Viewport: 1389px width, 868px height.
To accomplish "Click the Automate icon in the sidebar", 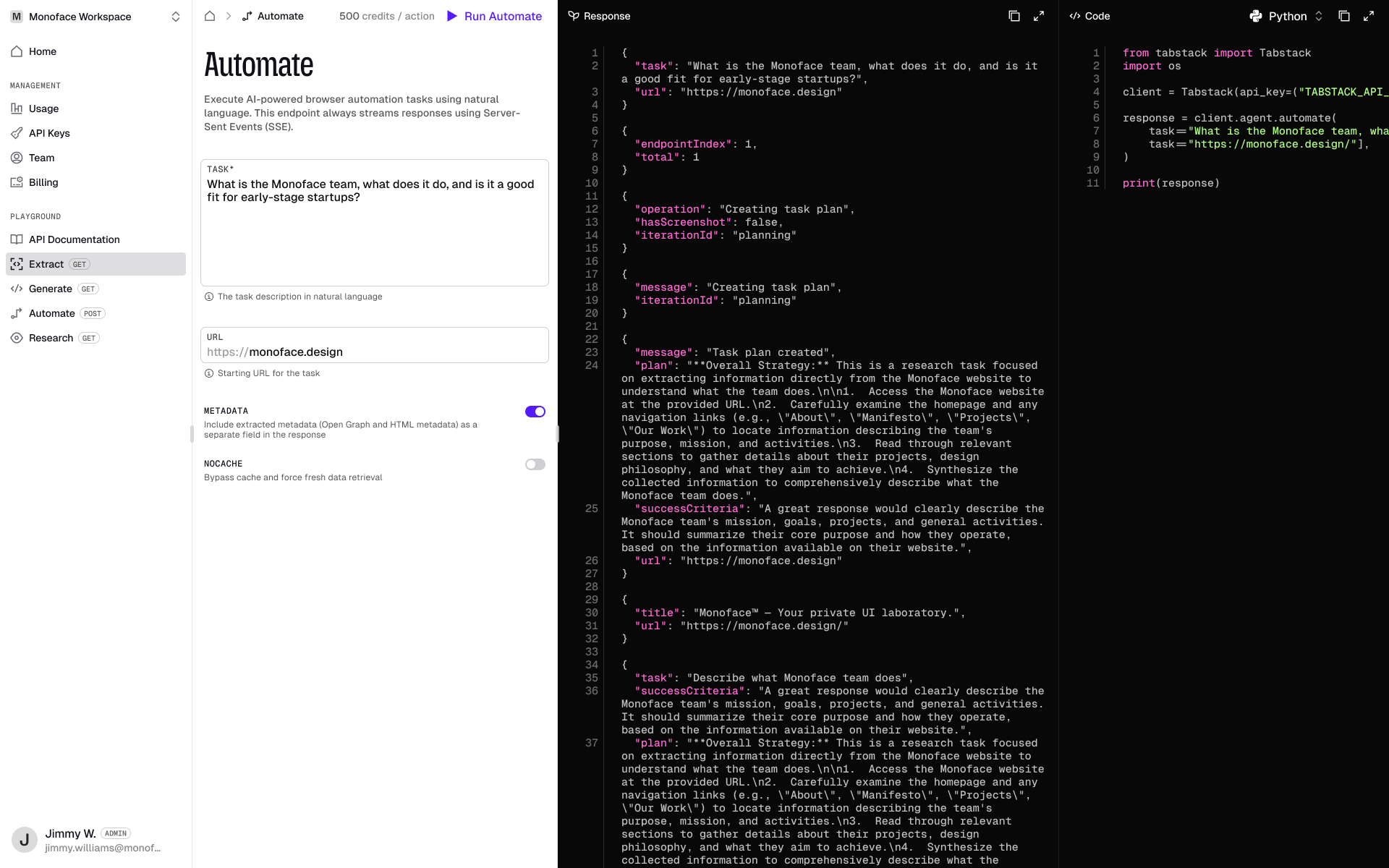I will pos(17,313).
